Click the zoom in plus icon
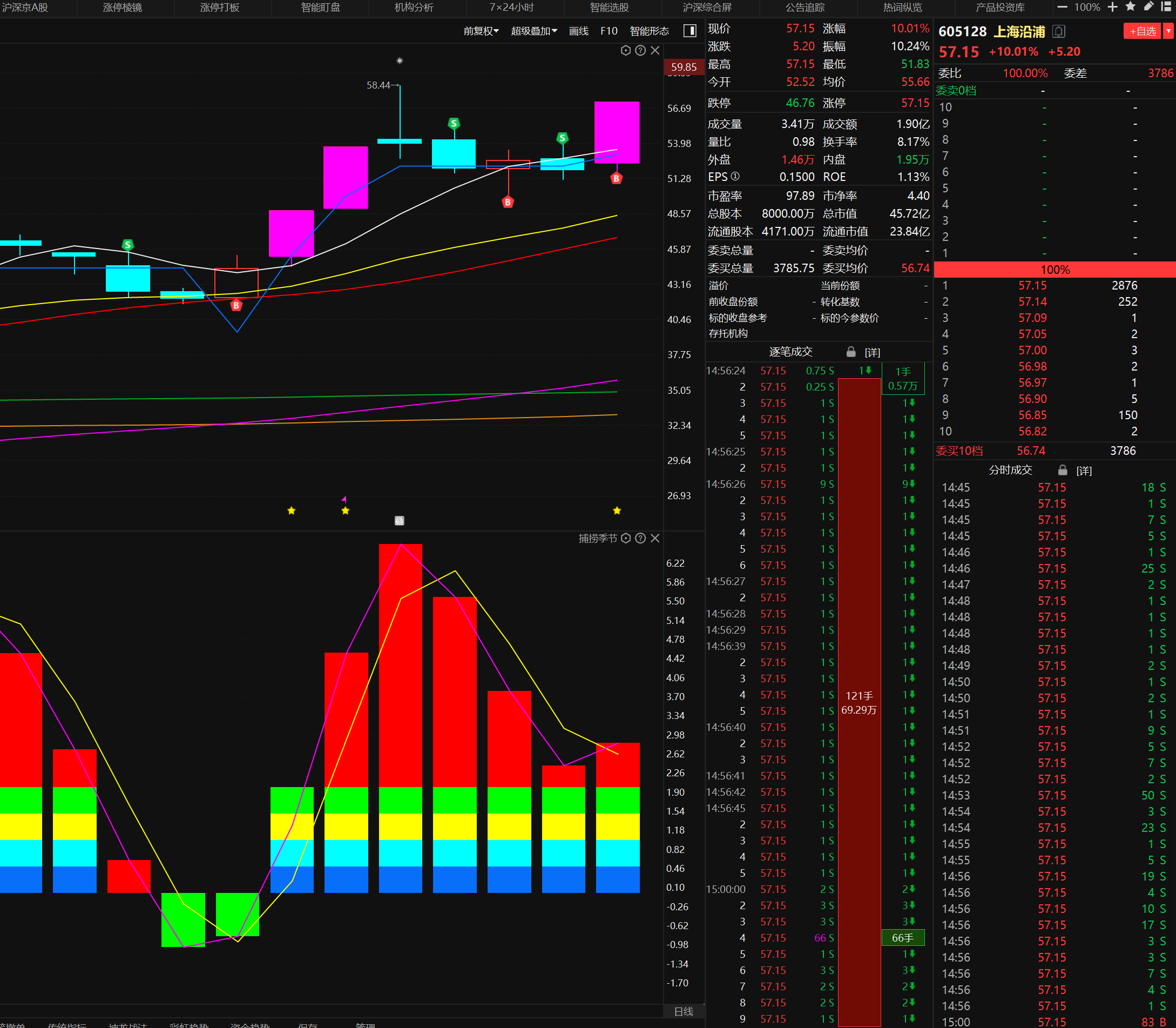The width and height of the screenshot is (1176, 1028). tap(1112, 7)
